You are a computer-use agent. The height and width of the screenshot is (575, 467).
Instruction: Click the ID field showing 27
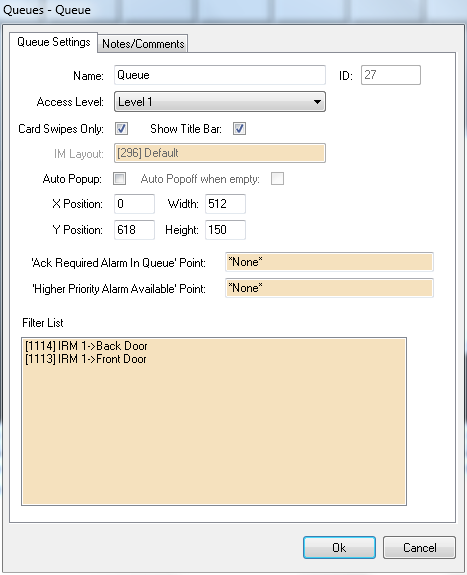(x=391, y=75)
